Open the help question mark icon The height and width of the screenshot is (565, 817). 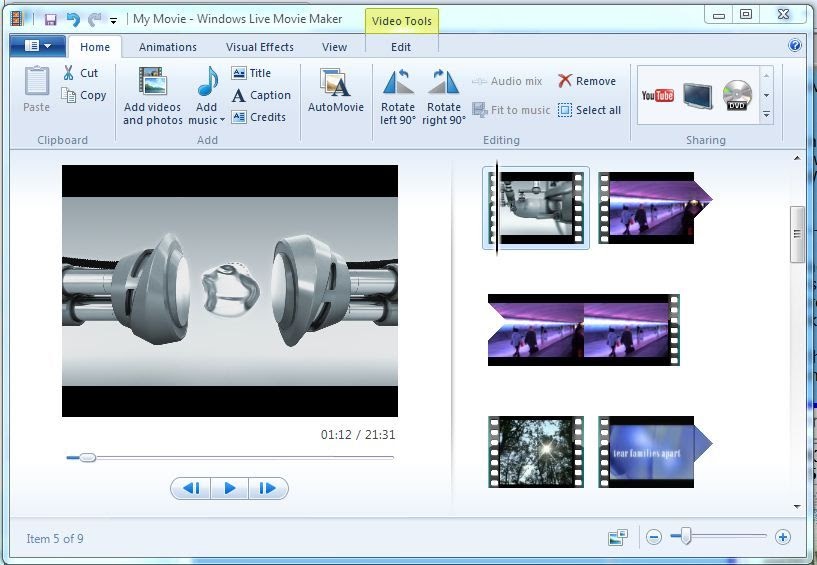click(795, 45)
